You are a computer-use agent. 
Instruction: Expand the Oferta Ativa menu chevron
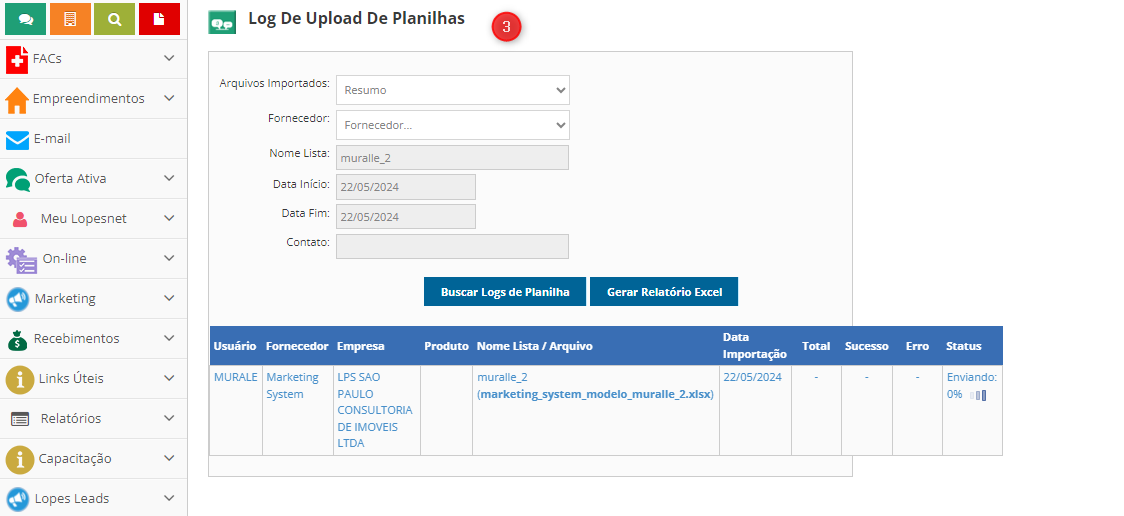pos(169,178)
